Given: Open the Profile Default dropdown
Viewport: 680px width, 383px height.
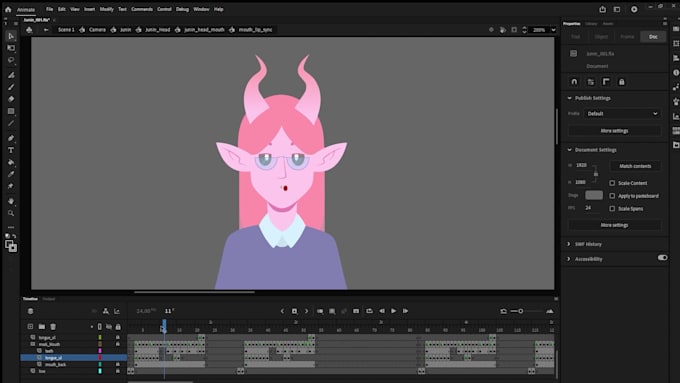Looking at the screenshot, I should pyautogui.click(x=622, y=114).
